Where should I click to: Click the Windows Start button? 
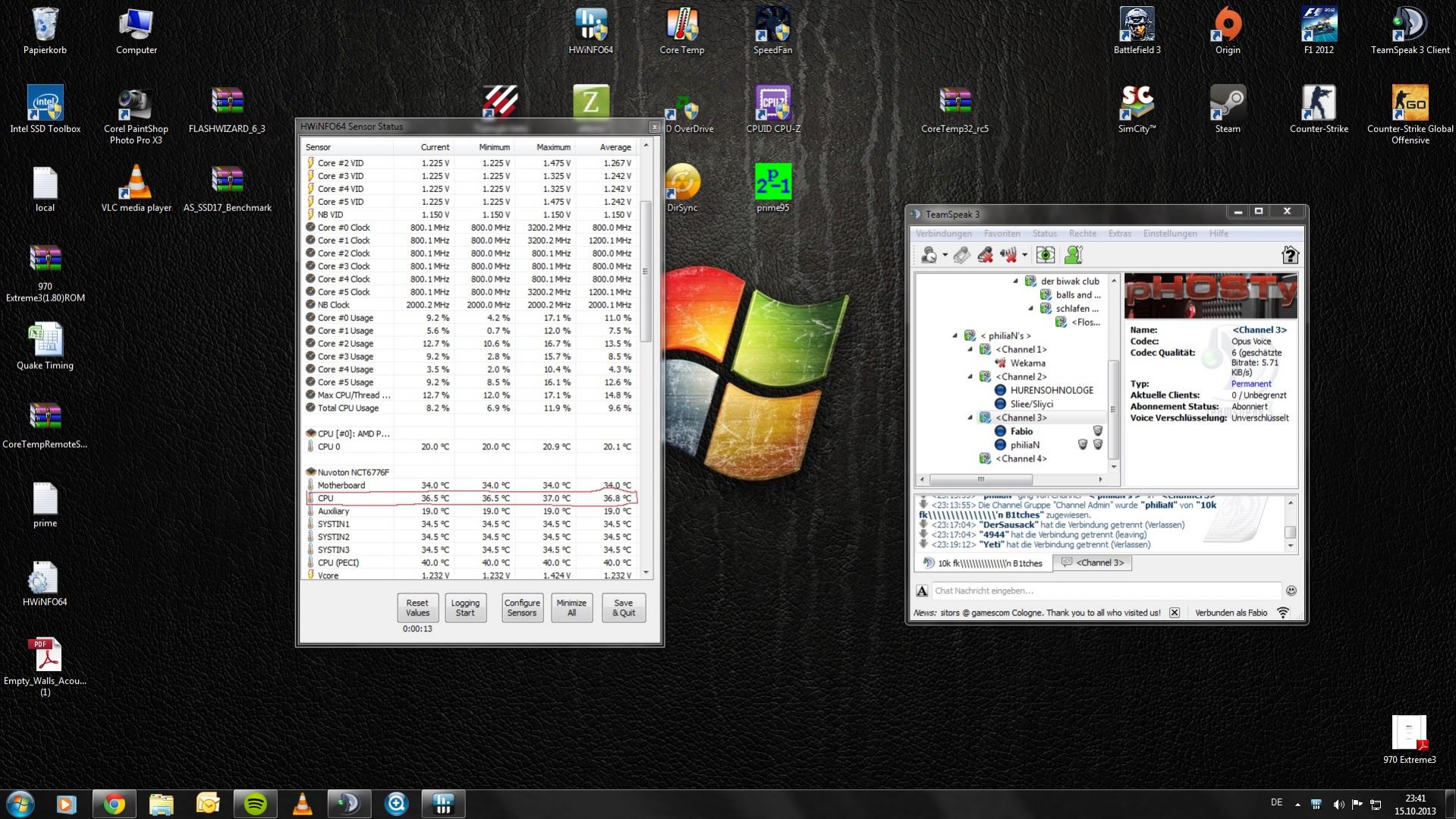(x=20, y=804)
